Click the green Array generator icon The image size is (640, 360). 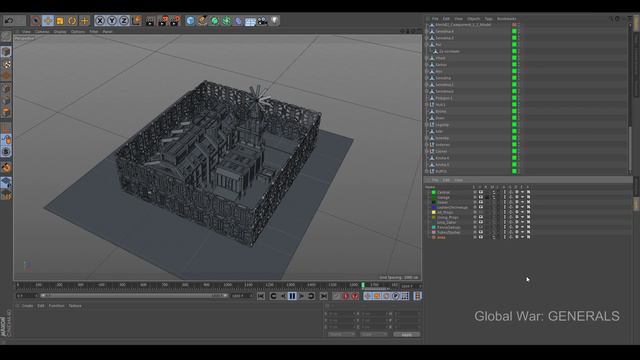tap(227, 21)
